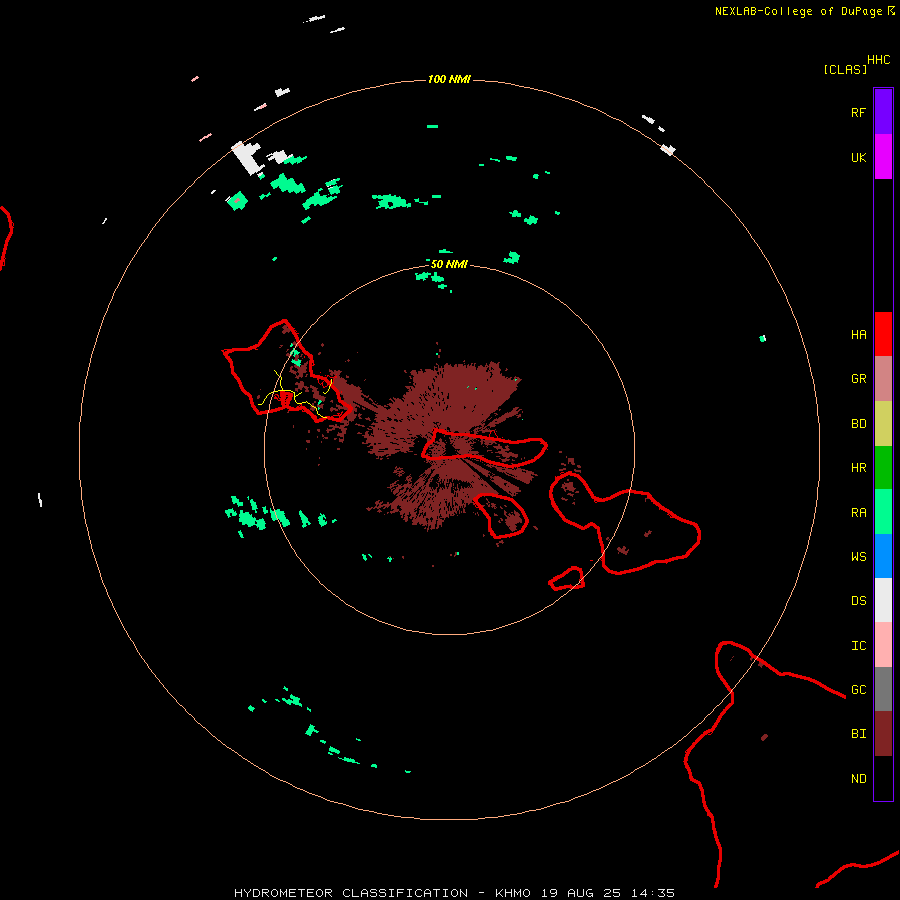Viewport: 900px width, 900px height.
Task: Click the GR pinkish-brown legend swatch
Action: pyautogui.click(x=883, y=379)
